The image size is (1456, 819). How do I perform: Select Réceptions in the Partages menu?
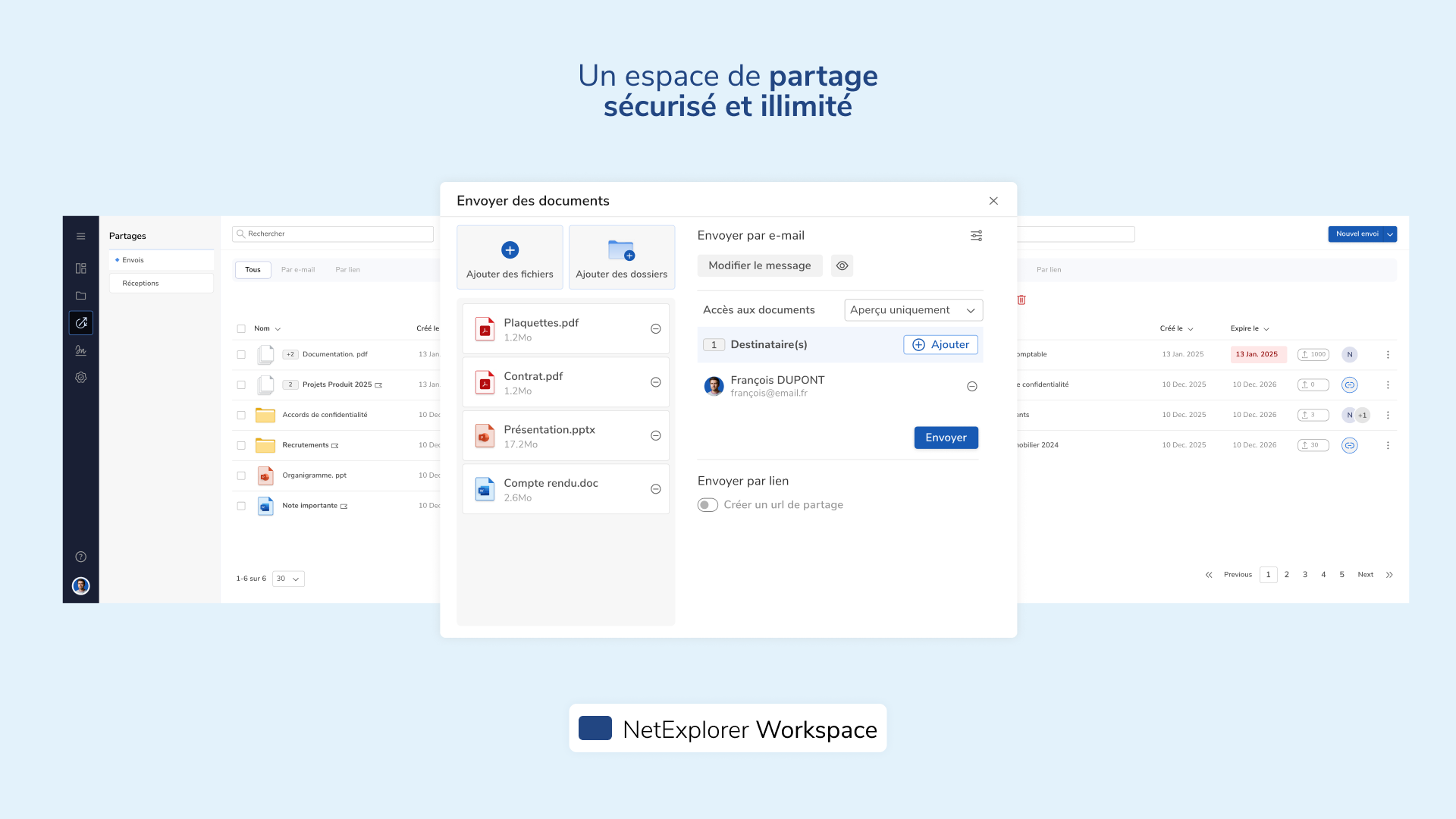(x=140, y=283)
